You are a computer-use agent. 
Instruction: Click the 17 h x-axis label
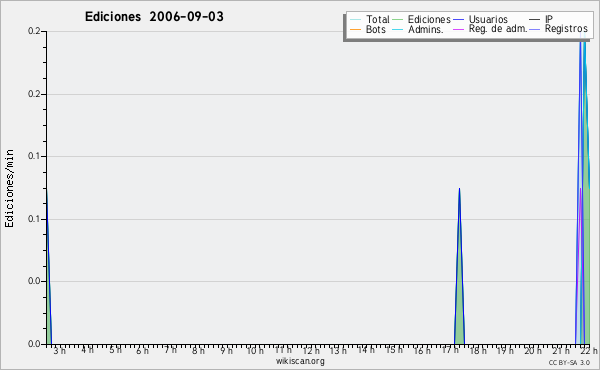[x=450, y=350]
